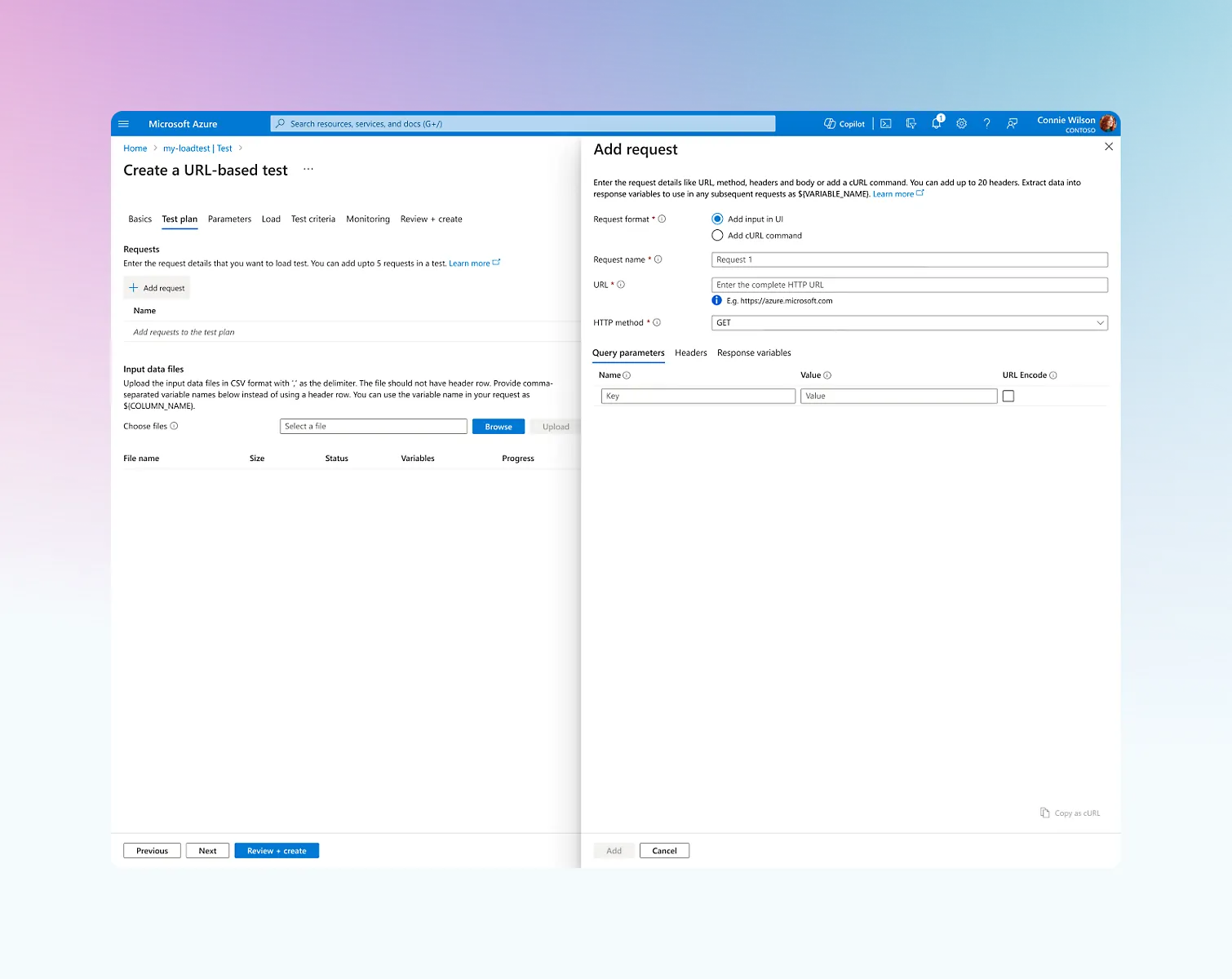Screen dimensions: 1232x979
Task: Focus the Azure search resources box
Action: click(523, 124)
